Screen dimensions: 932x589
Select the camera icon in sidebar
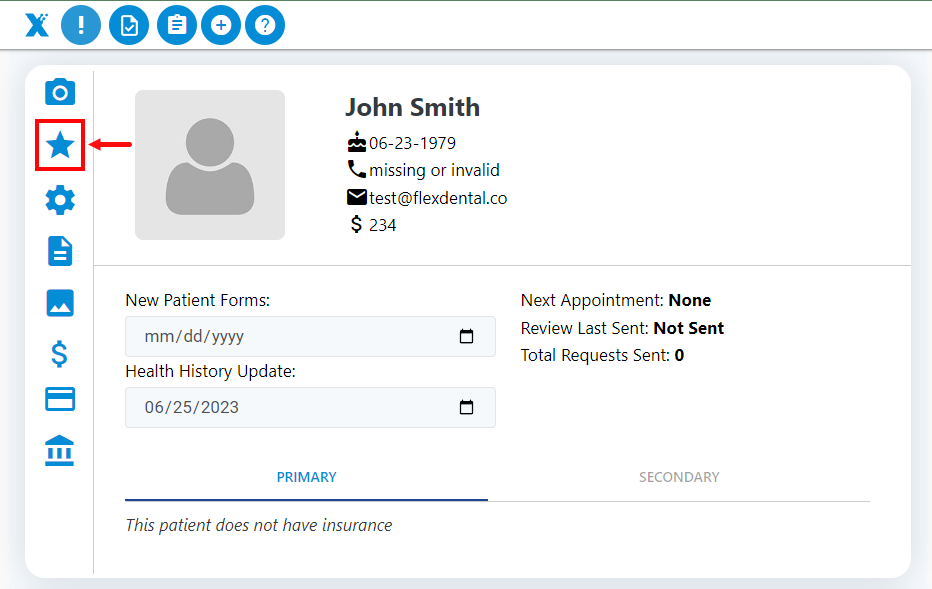(60, 92)
